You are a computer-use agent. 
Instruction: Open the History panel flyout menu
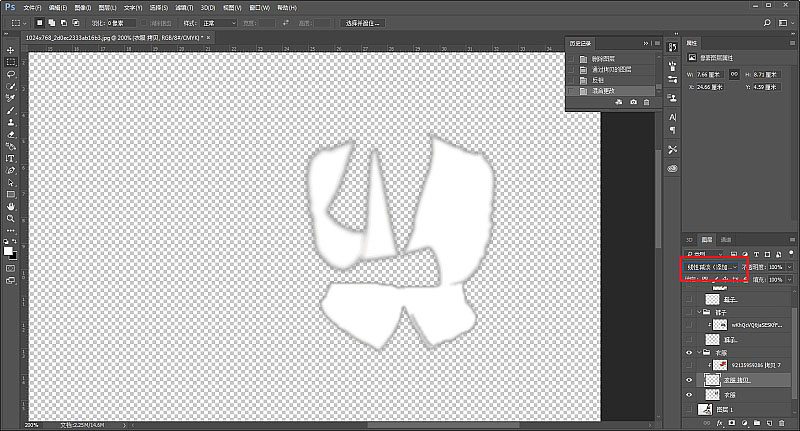(x=657, y=43)
